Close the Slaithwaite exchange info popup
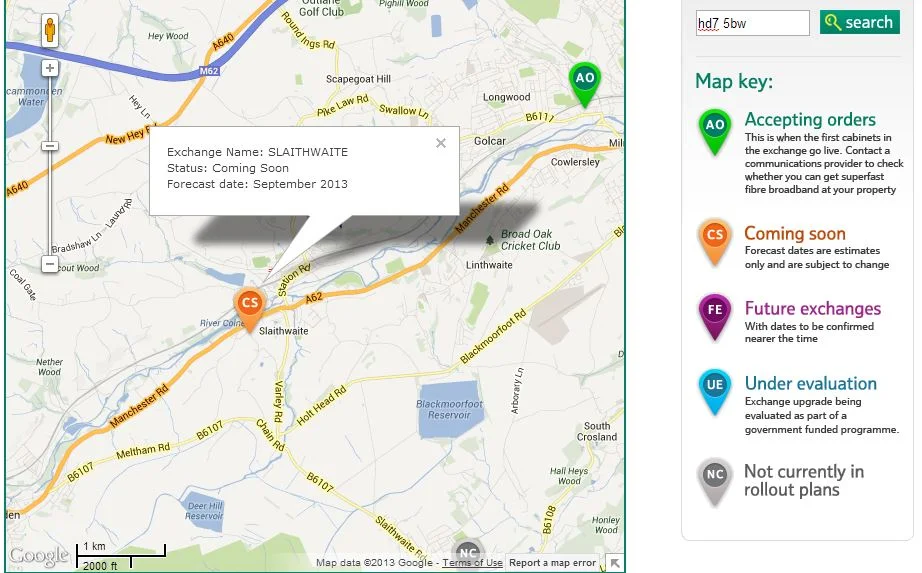Image resolution: width=922 pixels, height=573 pixels. (441, 143)
